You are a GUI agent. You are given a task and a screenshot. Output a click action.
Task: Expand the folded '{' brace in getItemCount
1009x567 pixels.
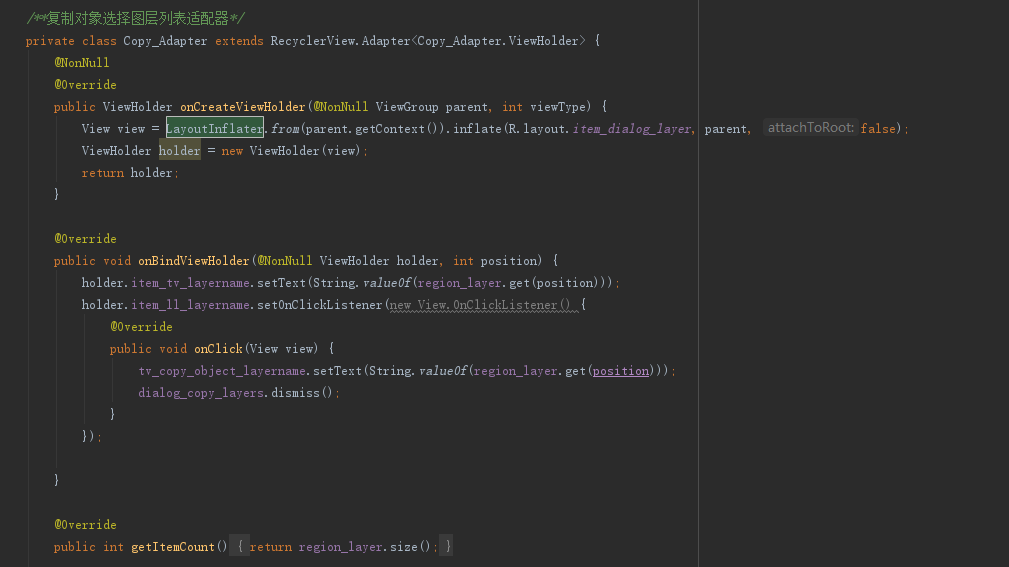point(239,546)
